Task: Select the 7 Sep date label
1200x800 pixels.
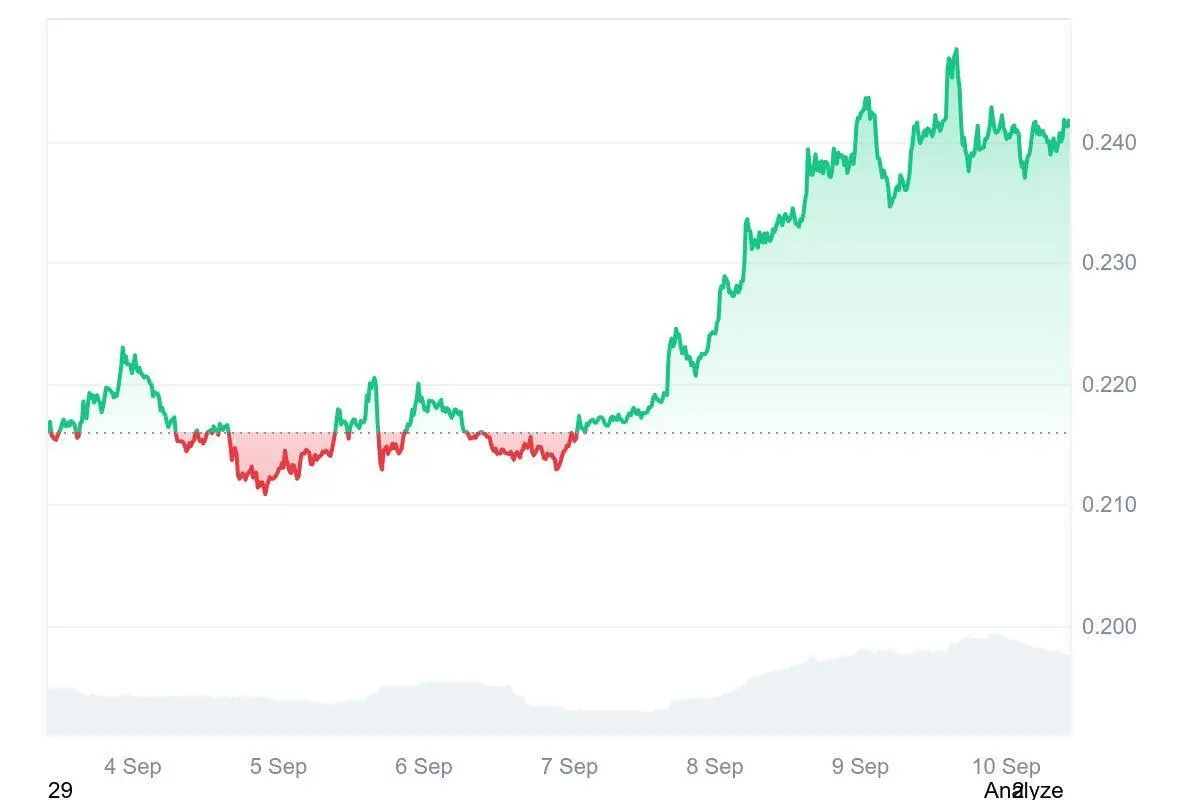Action: (569, 767)
